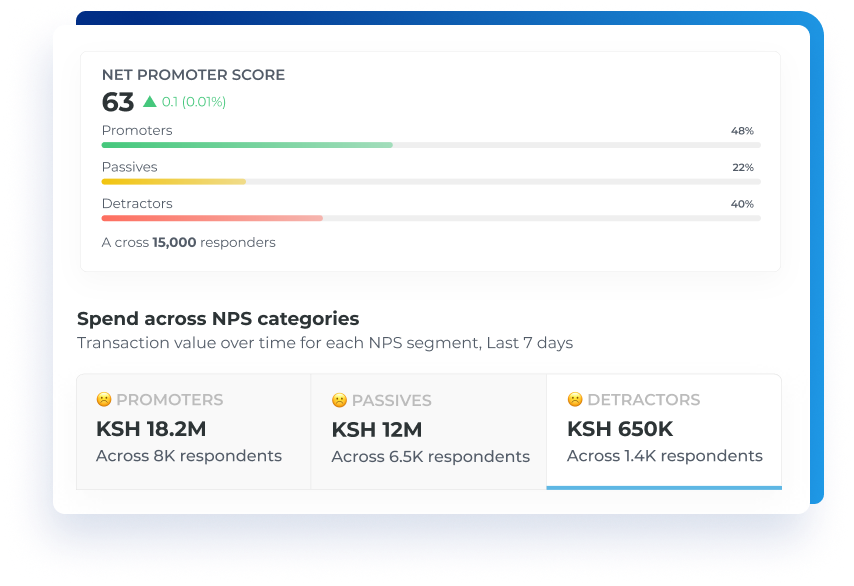Click the green upward trend triangle icon

(x=150, y=101)
